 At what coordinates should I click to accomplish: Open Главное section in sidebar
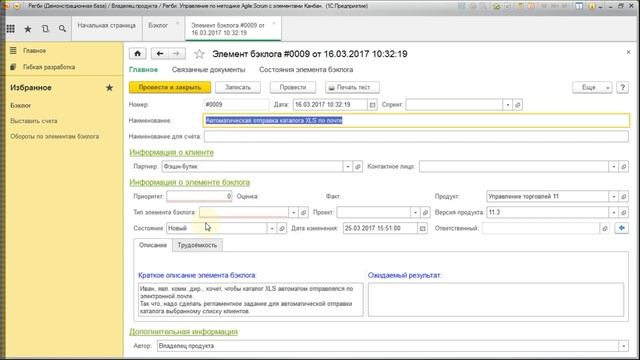click(x=34, y=51)
